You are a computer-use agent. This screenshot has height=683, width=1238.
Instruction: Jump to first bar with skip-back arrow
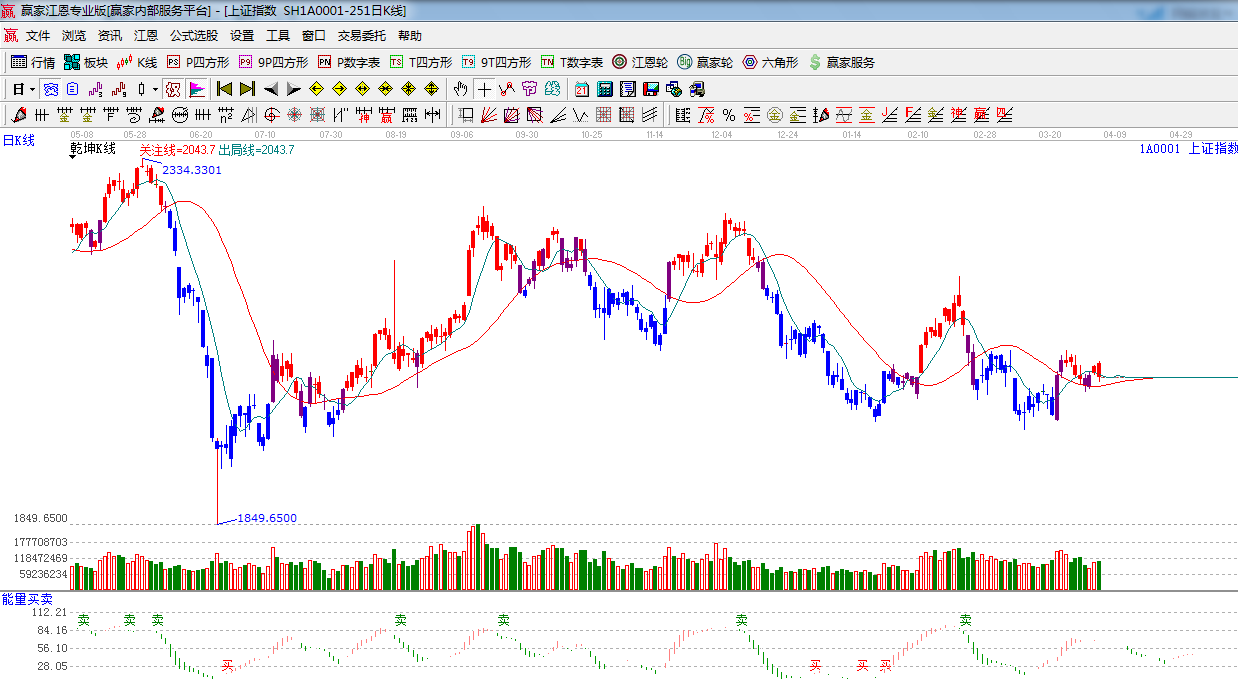[225, 89]
